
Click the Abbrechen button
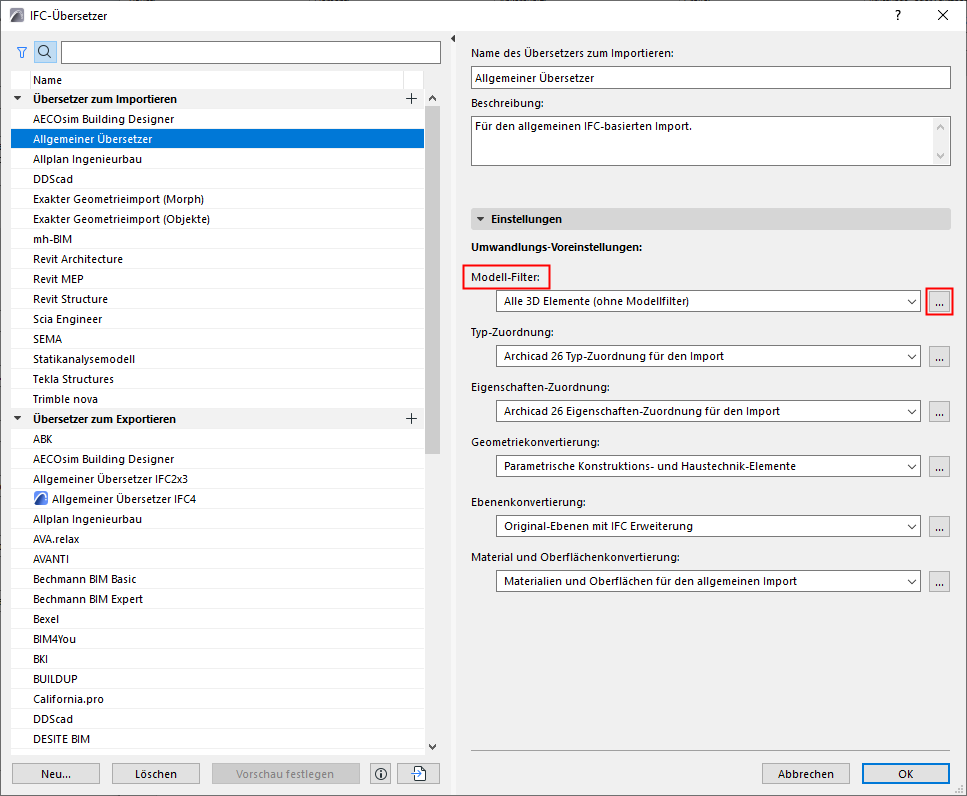[x=805, y=774]
